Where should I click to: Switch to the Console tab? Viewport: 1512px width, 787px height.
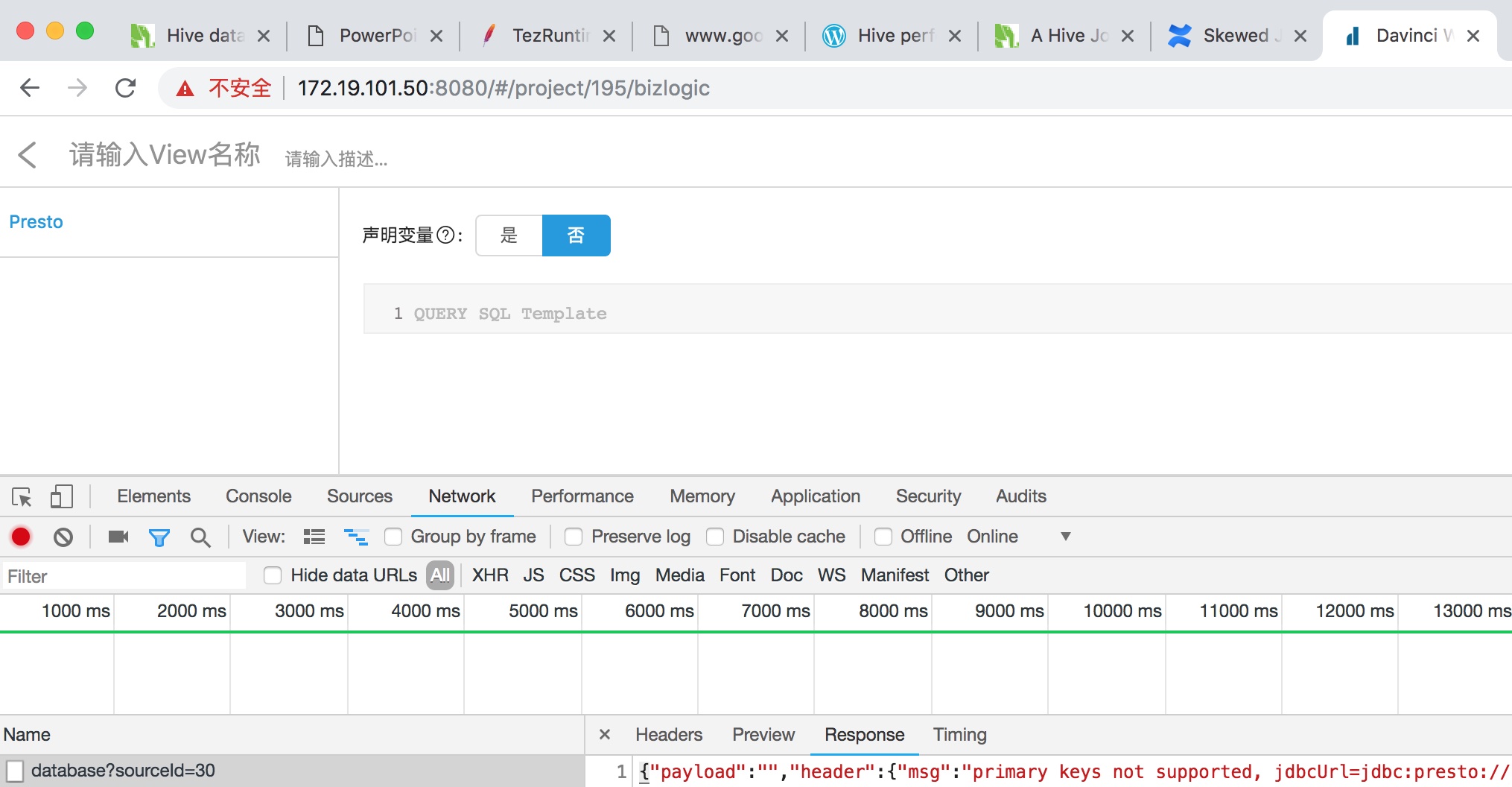[258, 496]
